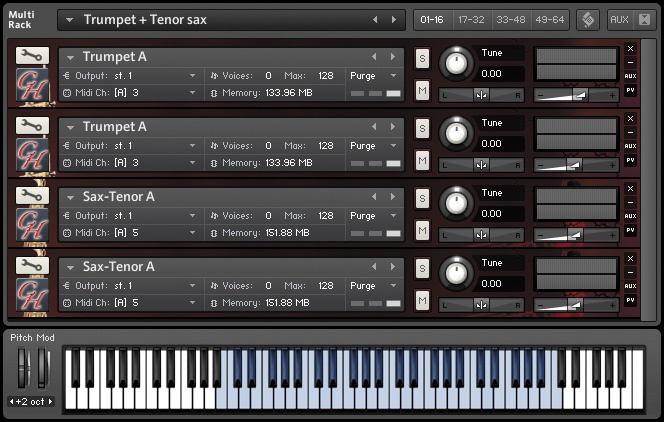Image resolution: width=664 pixels, height=422 pixels.
Task: Click the Max voices value 128 of first Trumpet A
Action: 326,76
